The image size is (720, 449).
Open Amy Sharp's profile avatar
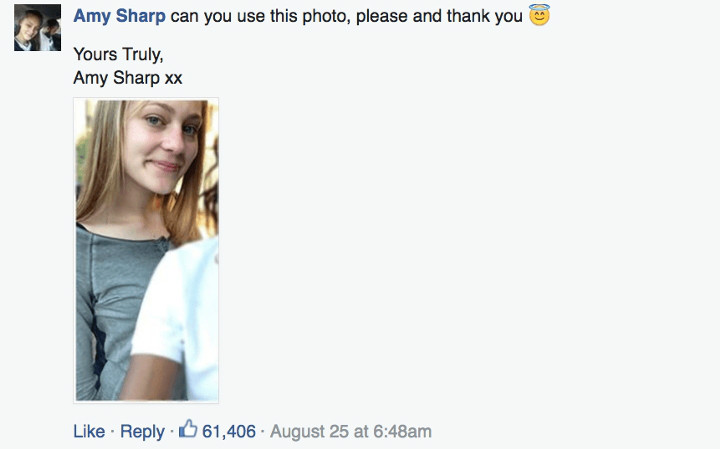pyautogui.click(x=37, y=28)
